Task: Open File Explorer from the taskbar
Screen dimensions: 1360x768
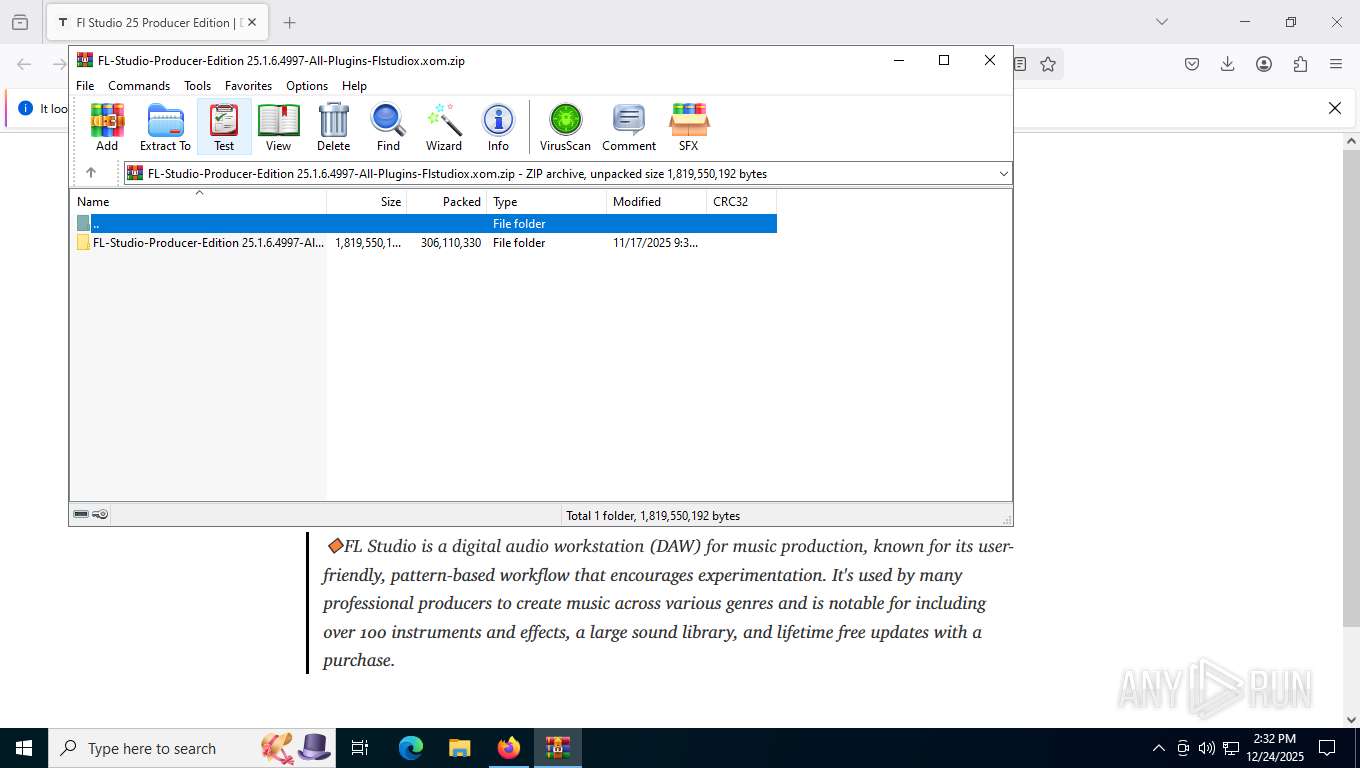Action: click(x=459, y=748)
